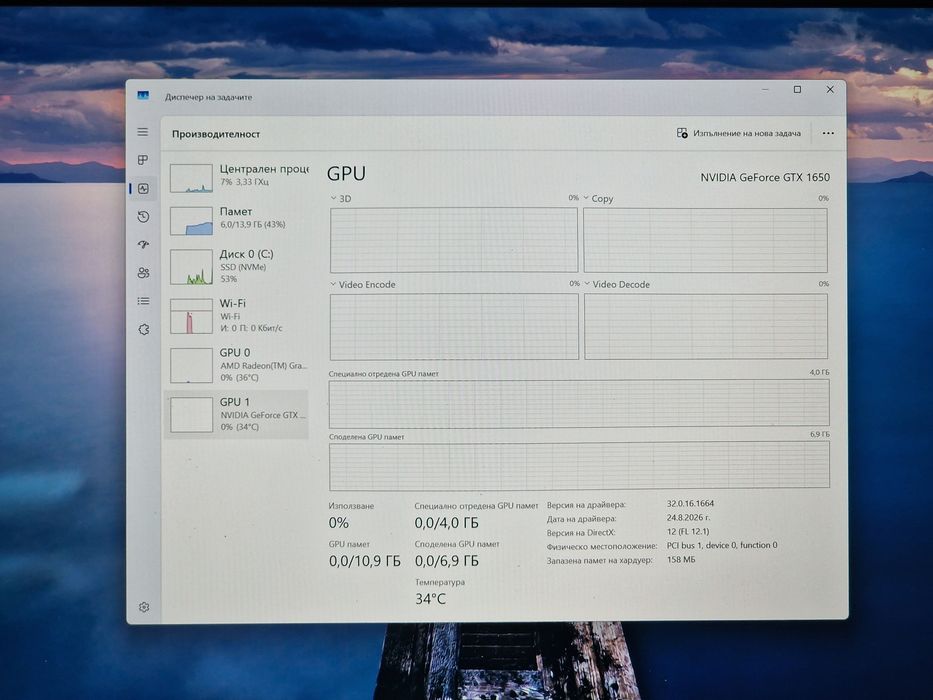Click dedicated memory value 0,0/4,0 ГБ
The width and height of the screenshot is (933, 700).
(446, 523)
